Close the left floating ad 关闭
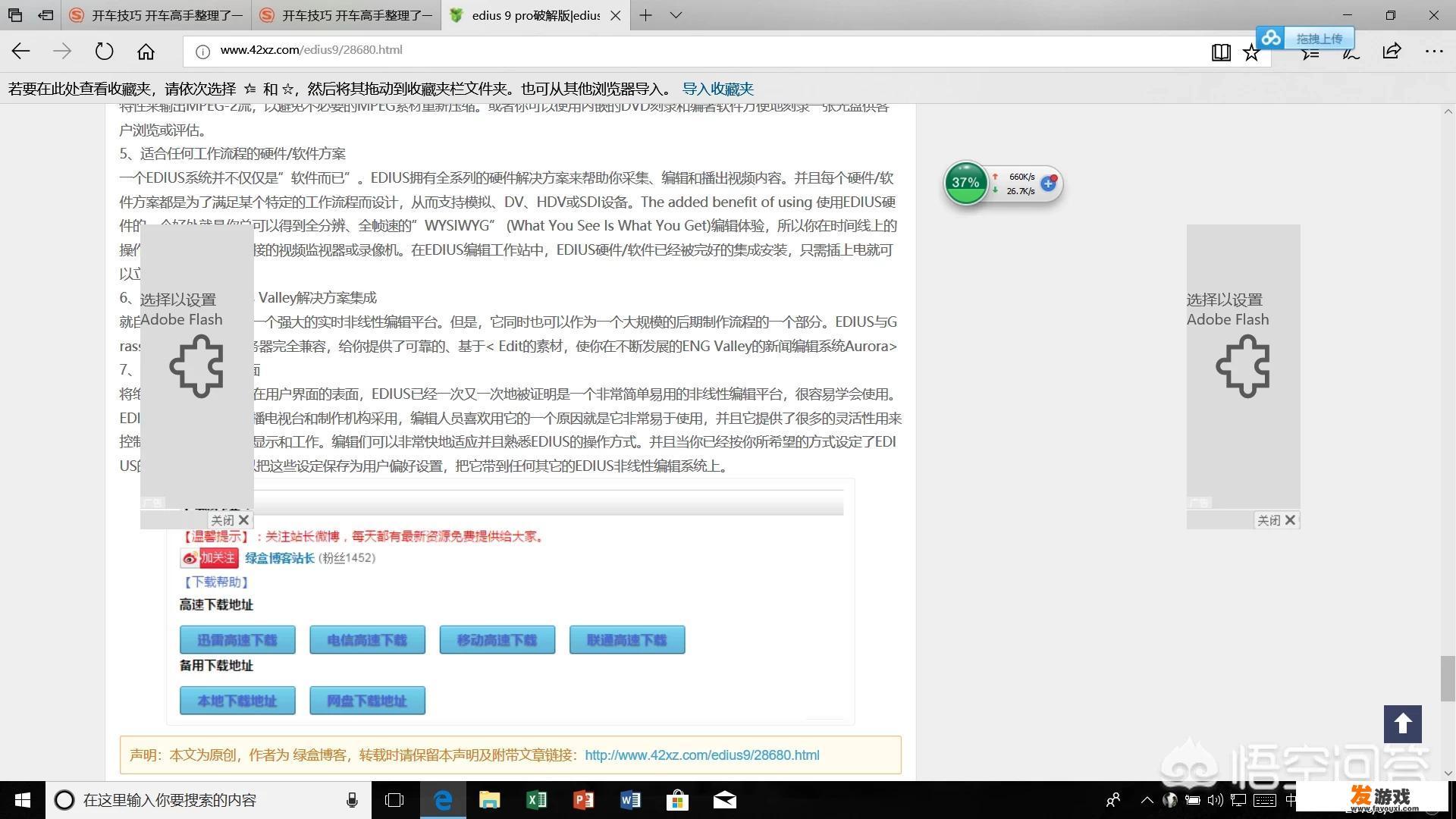 tap(231, 520)
